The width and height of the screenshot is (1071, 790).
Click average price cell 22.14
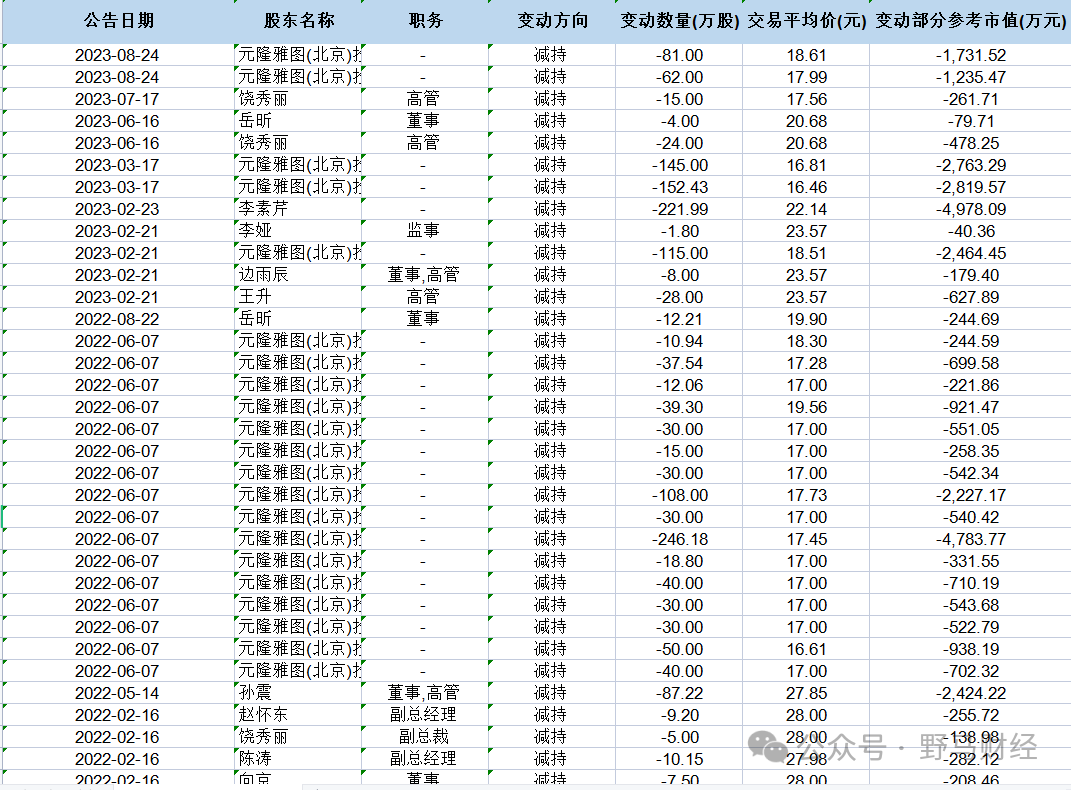tap(807, 209)
